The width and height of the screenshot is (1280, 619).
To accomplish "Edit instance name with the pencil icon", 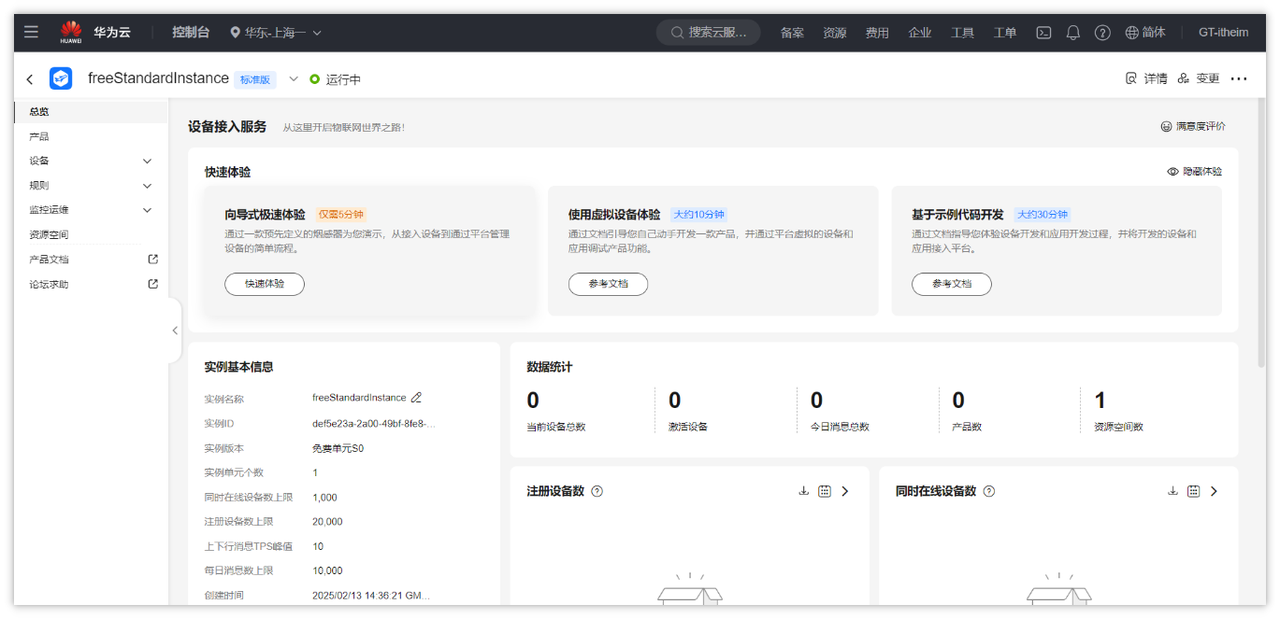I will [x=417, y=397].
